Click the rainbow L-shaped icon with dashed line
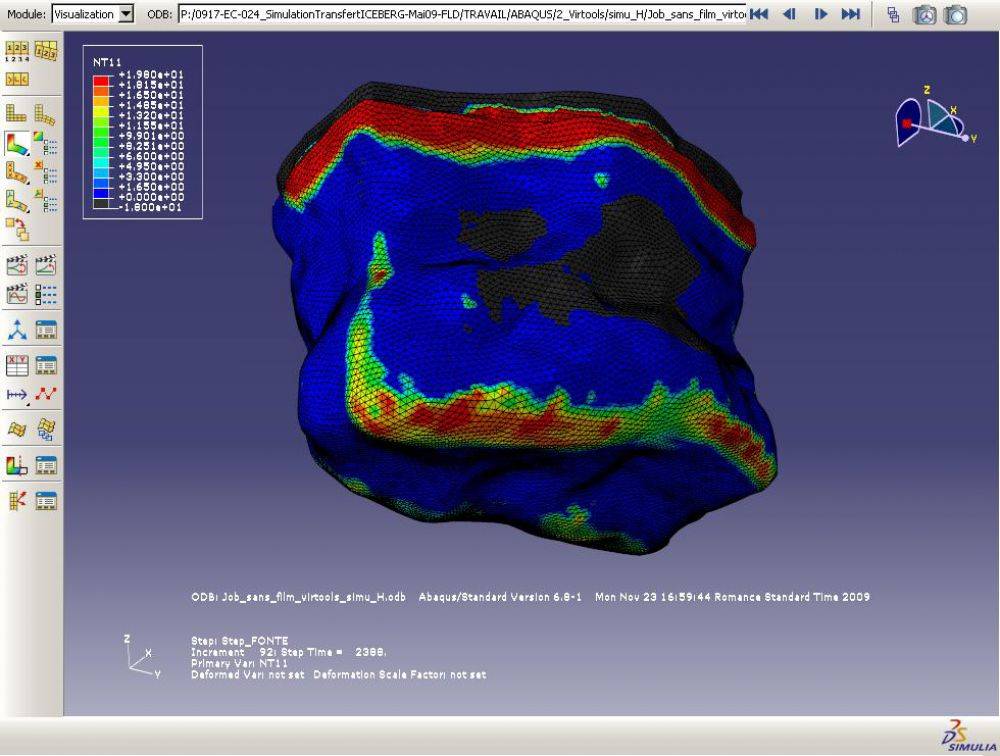 [x=17, y=466]
